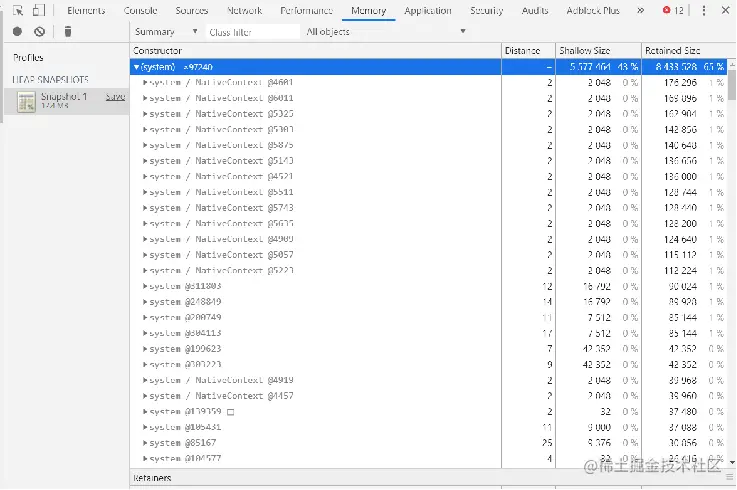Sort by the Distance column header
The width and height of the screenshot is (737, 490).
click(x=528, y=51)
